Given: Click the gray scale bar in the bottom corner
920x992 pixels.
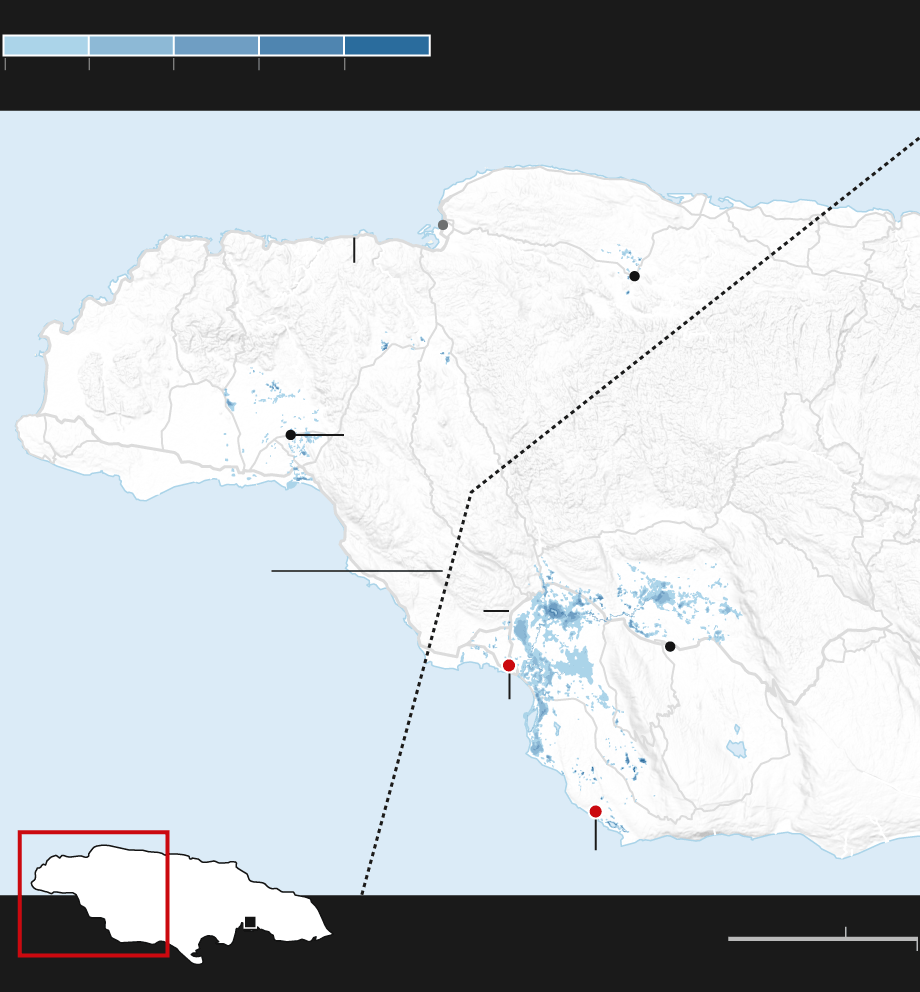Looking at the screenshot, I should [x=822, y=939].
